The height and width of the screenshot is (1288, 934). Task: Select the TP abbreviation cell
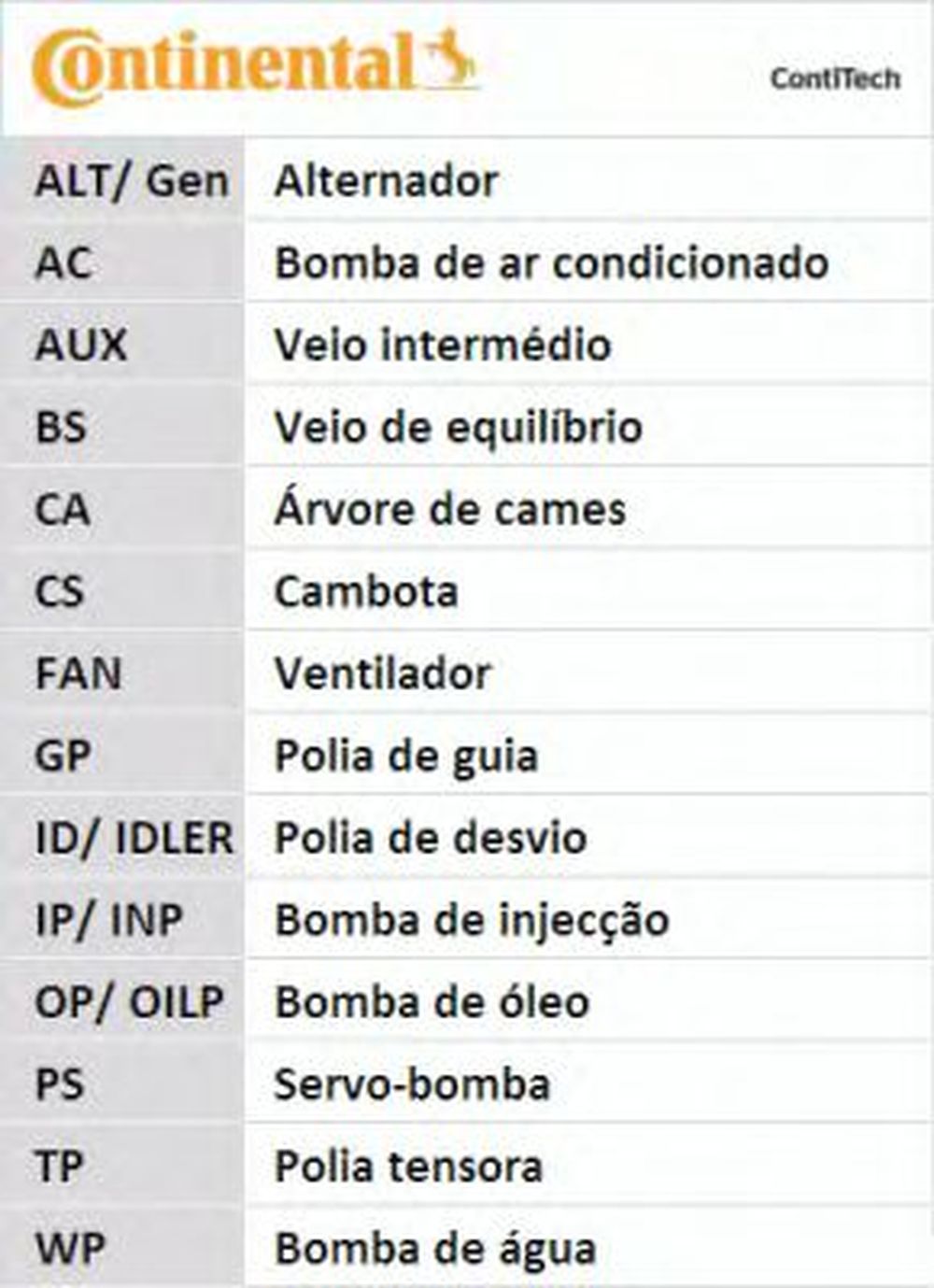59,1168
